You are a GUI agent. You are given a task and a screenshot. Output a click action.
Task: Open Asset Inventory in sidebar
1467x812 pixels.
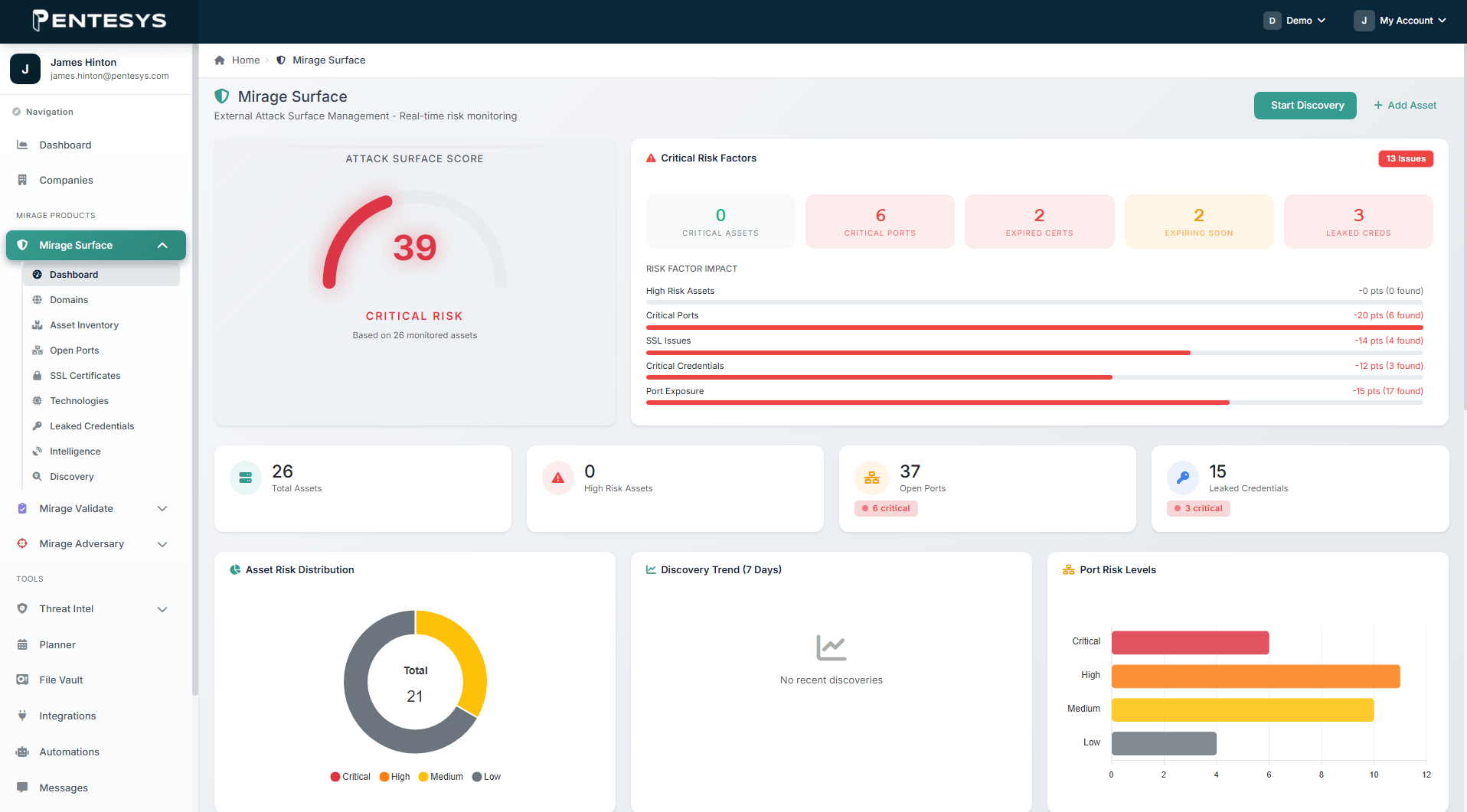coord(84,325)
